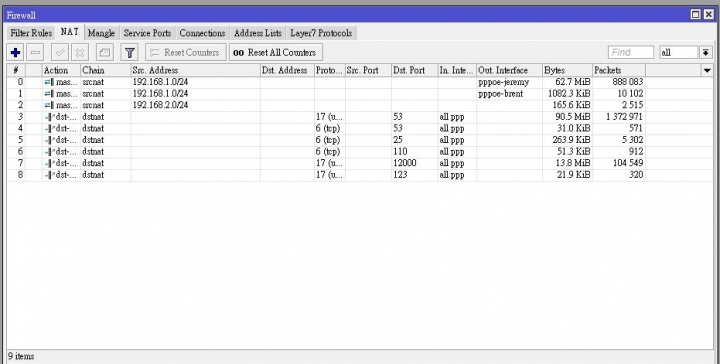Click the Reset Counters button
This screenshot has height=364, width=720.
(186, 52)
